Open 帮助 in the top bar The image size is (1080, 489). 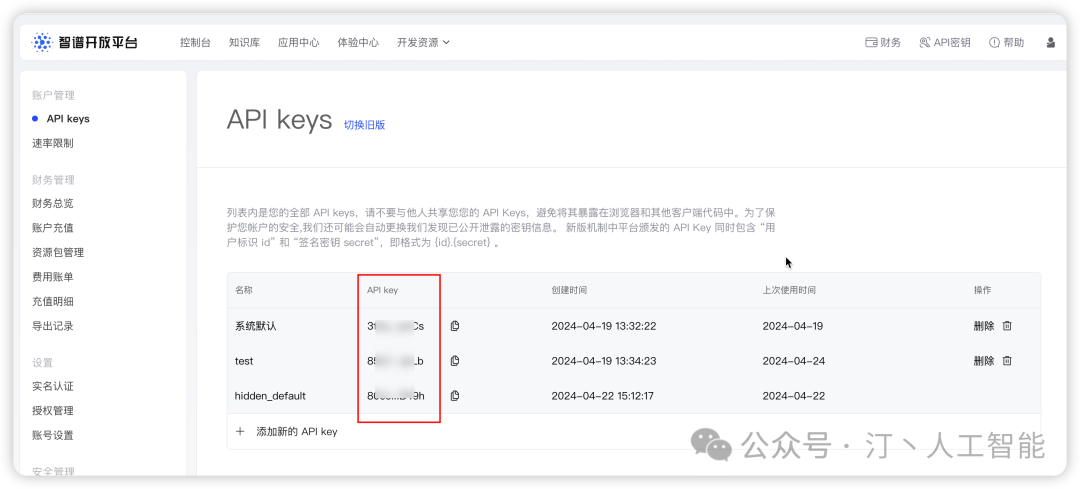tap(1006, 42)
